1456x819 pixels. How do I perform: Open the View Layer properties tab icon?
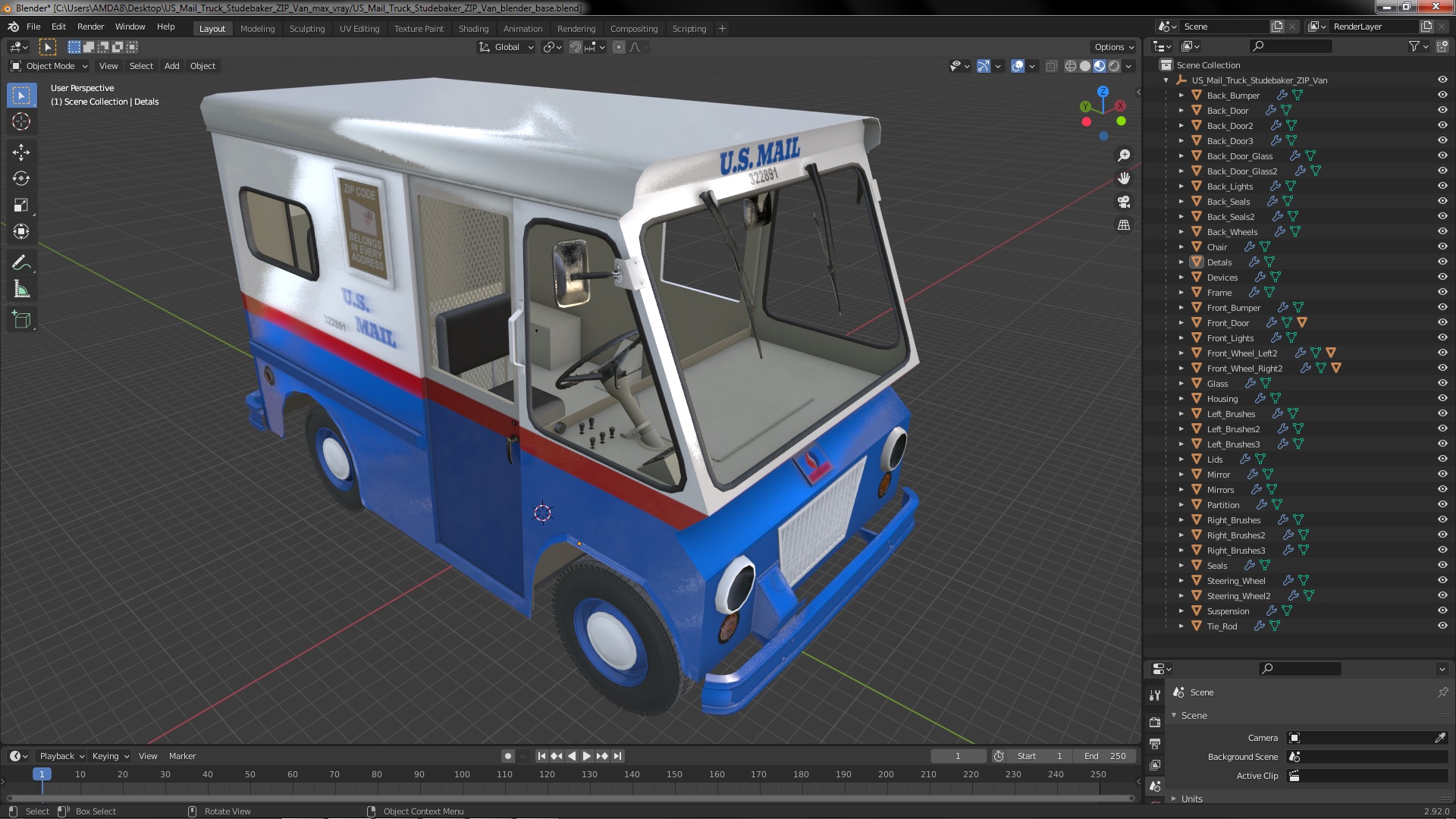coord(1155,765)
